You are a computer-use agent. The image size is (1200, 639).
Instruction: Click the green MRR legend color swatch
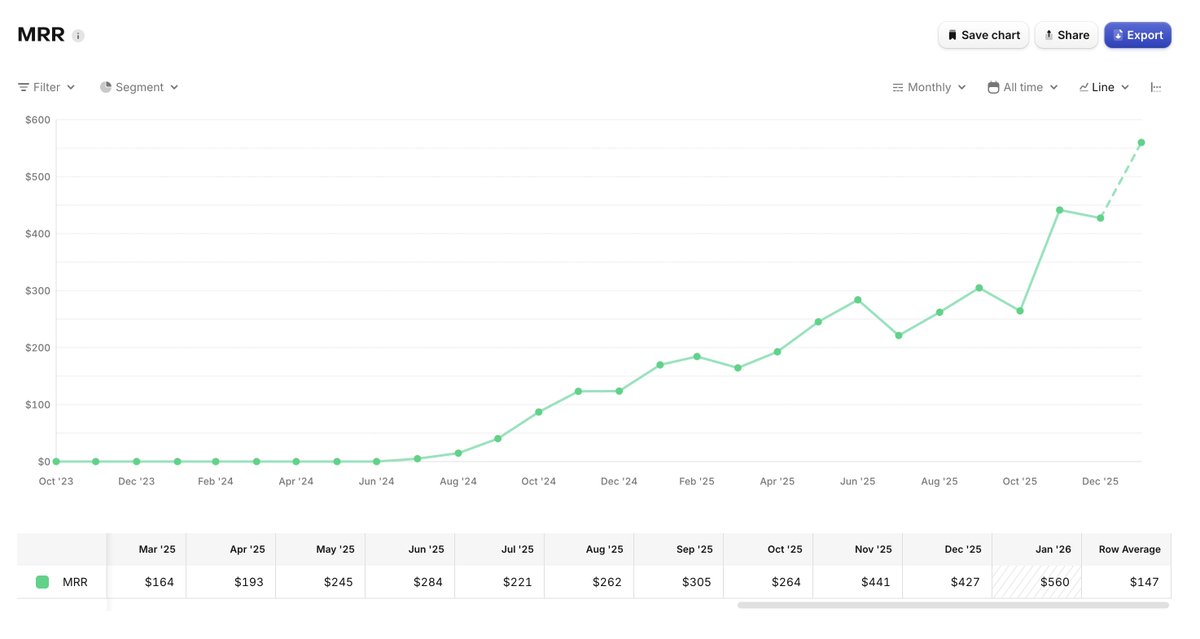pyautogui.click(x=41, y=581)
